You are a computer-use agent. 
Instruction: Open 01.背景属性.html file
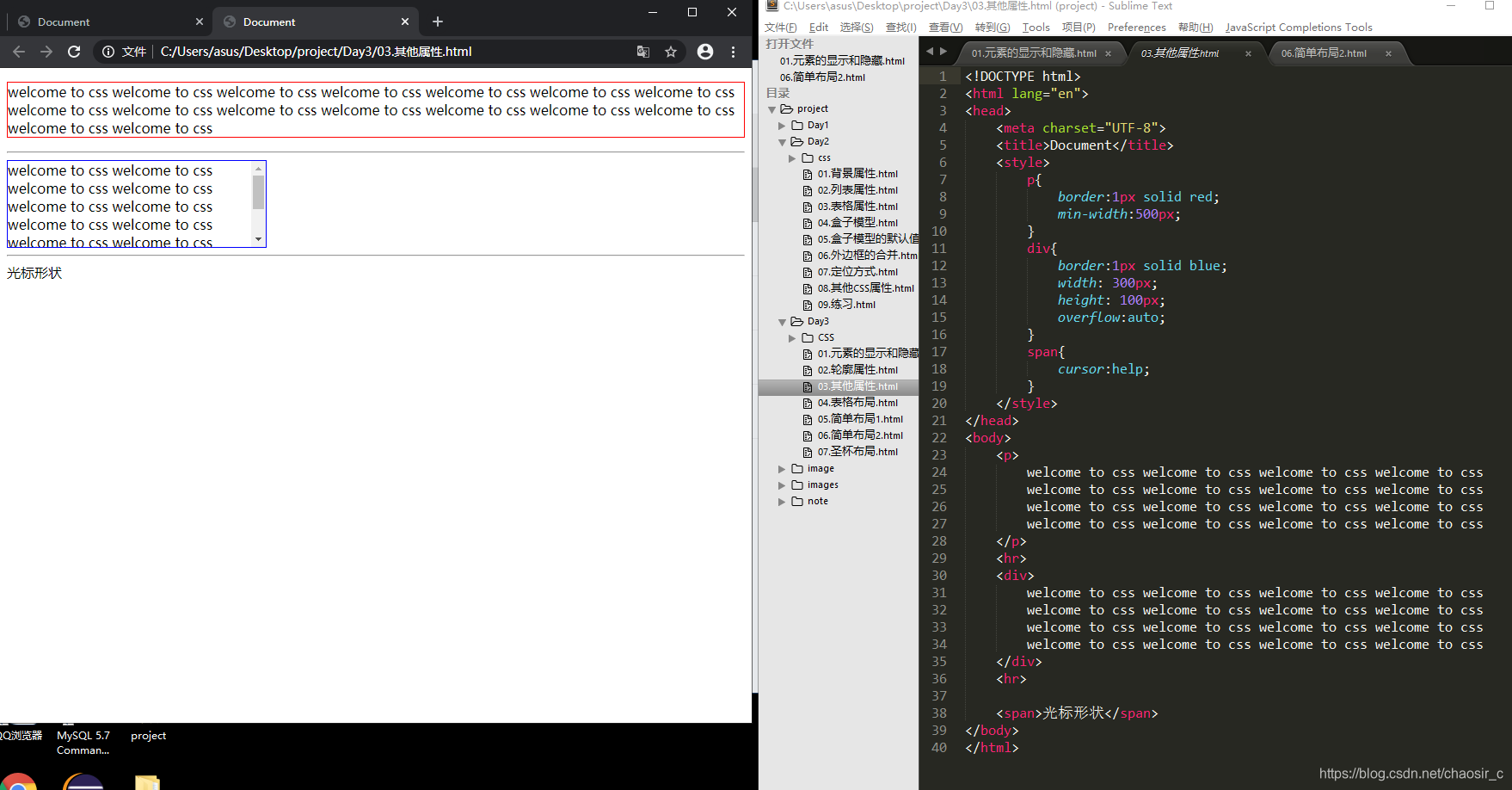click(x=857, y=174)
